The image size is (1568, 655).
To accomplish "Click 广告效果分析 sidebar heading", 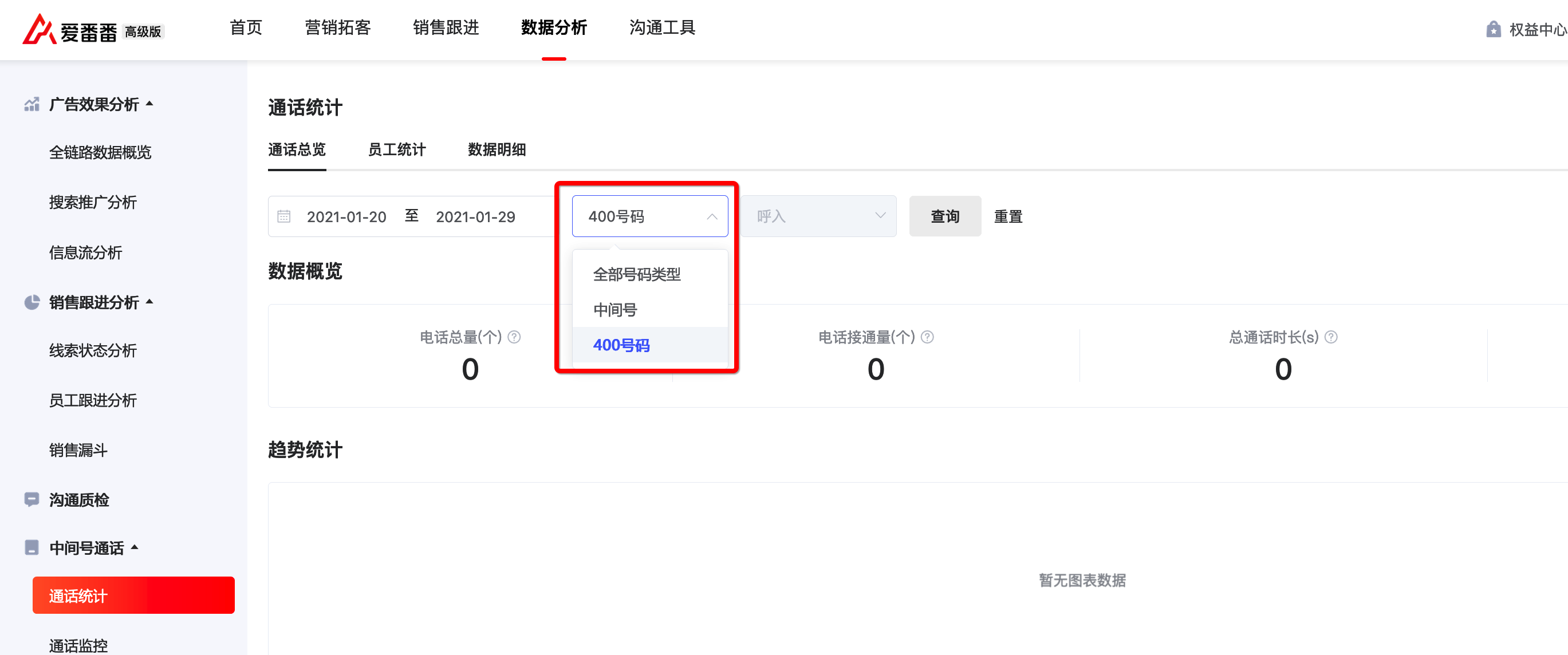I will tap(94, 105).
